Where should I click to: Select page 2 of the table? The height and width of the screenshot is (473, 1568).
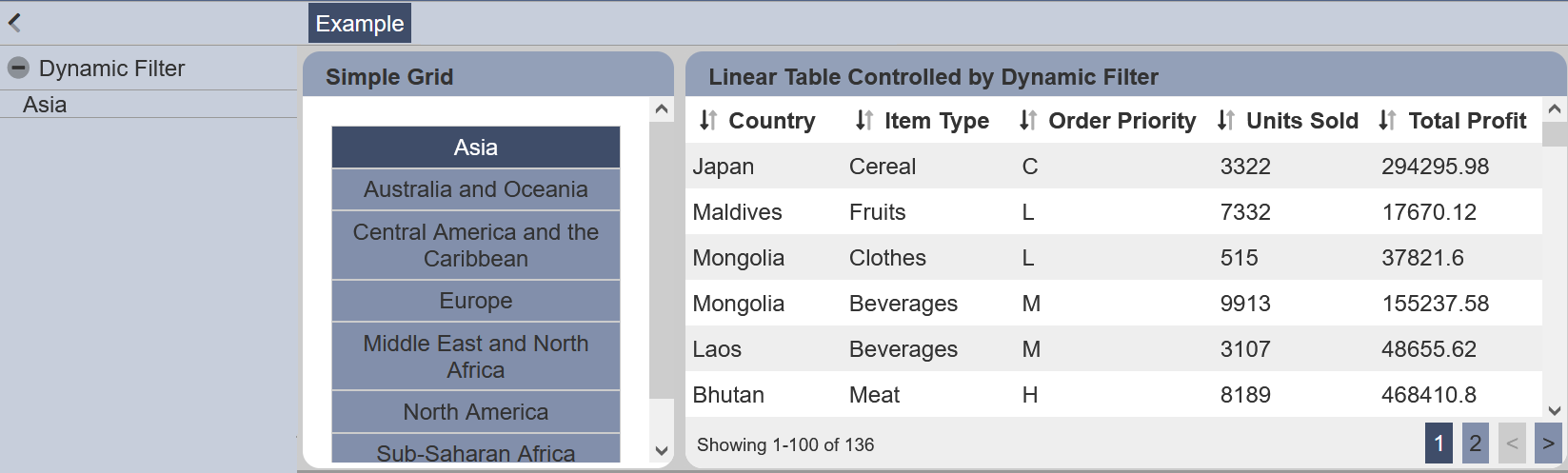[1476, 443]
